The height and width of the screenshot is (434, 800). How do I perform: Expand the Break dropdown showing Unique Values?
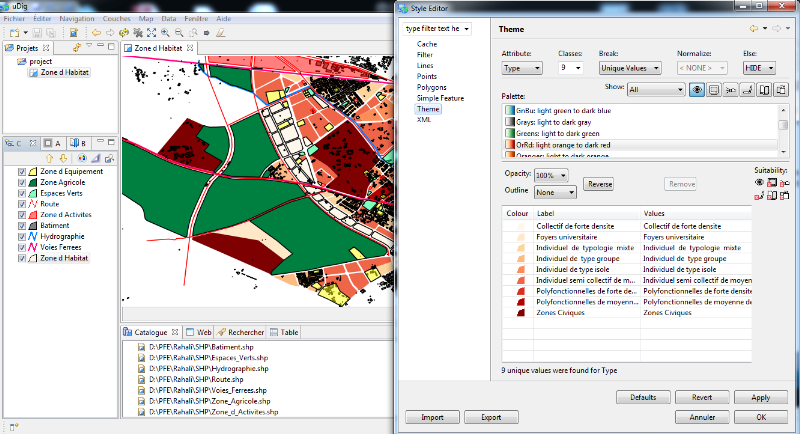coord(630,68)
